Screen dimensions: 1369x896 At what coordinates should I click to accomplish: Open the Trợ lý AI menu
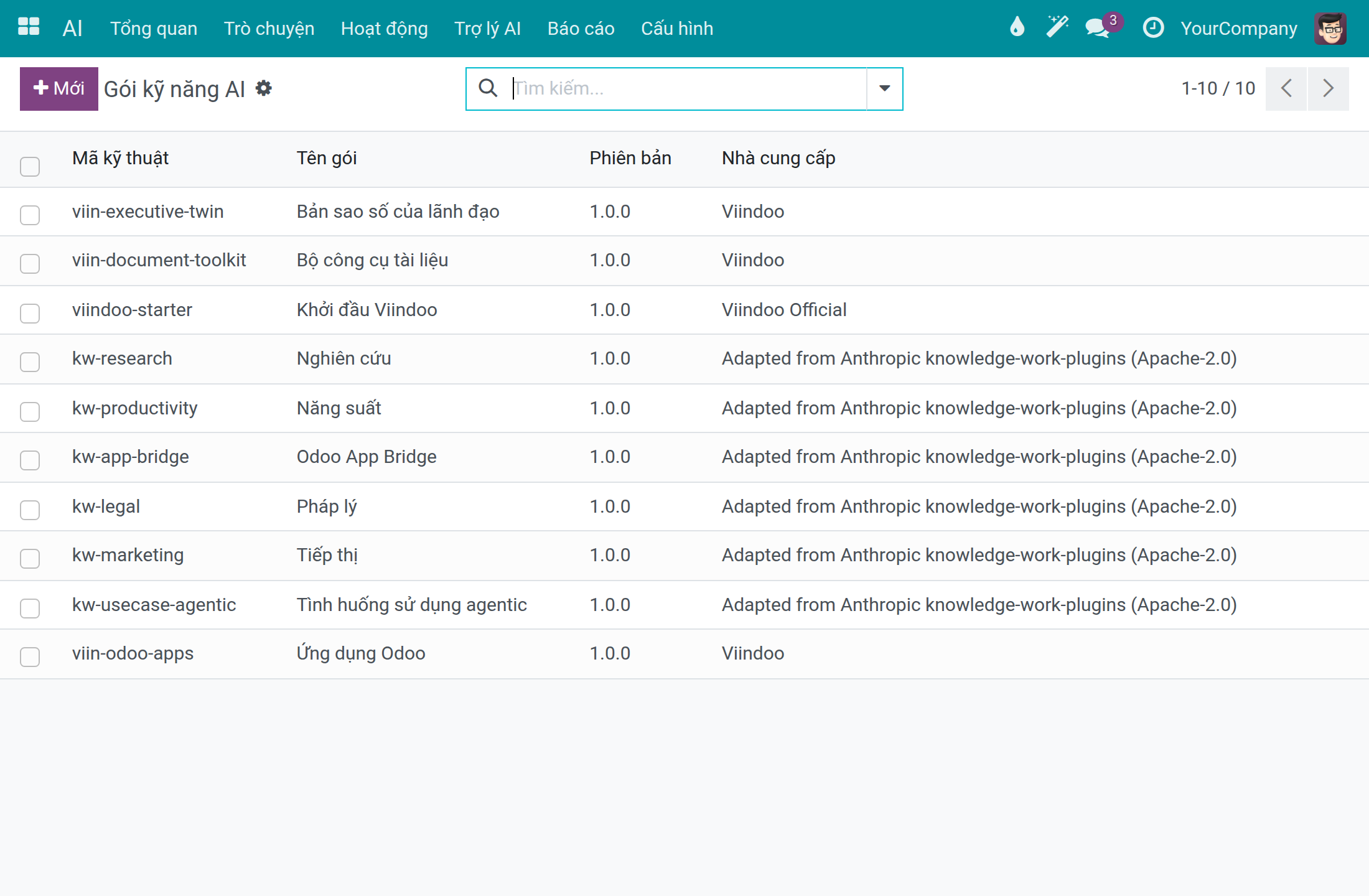[x=487, y=29]
